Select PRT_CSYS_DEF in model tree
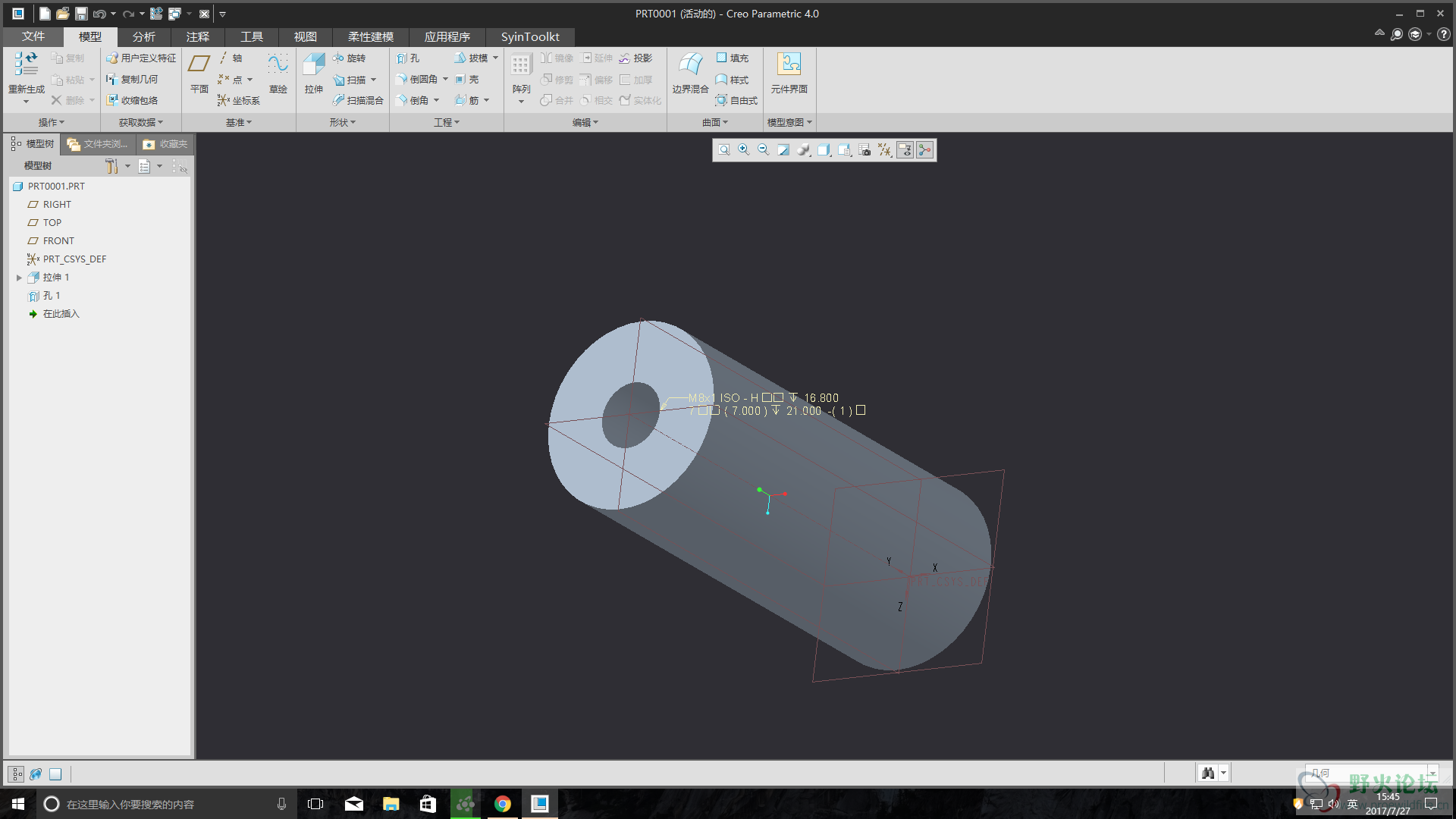The height and width of the screenshot is (819, 1456). pyautogui.click(x=67, y=259)
